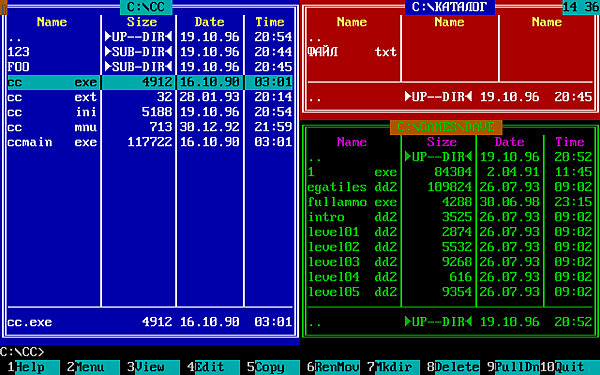
Task: Open the FOO sub-directory
Action: [x=150, y=67]
